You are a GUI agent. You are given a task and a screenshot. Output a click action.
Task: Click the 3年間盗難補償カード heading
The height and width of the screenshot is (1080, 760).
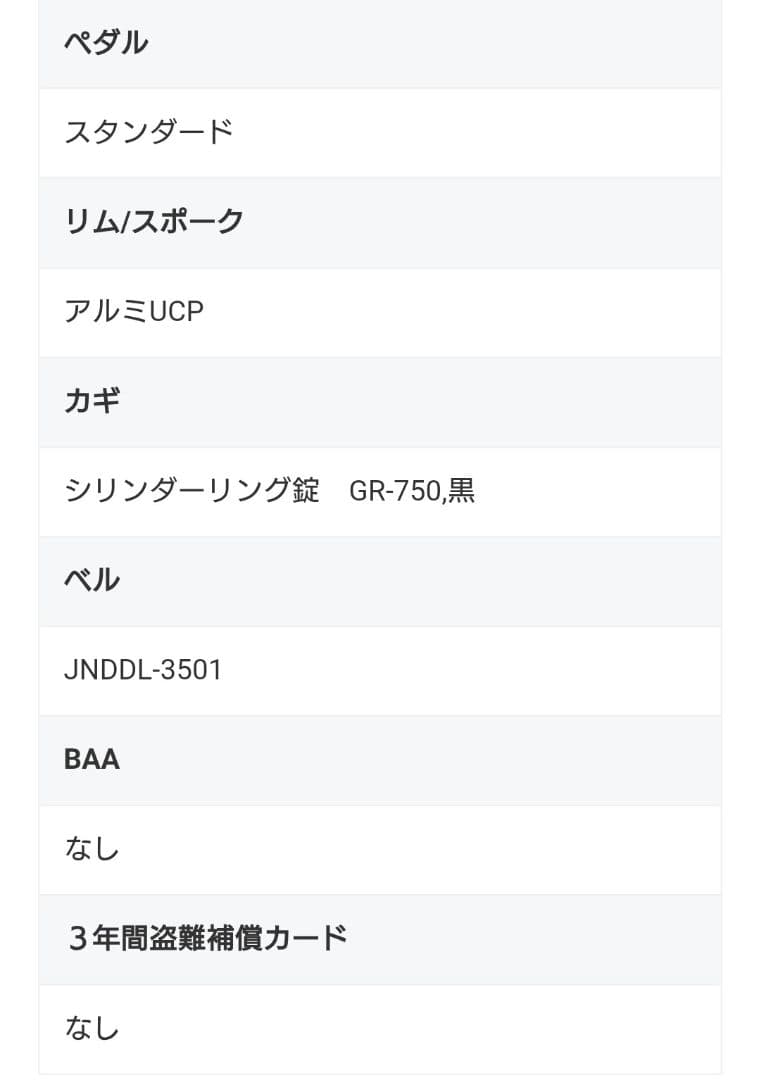coord(207,938)
